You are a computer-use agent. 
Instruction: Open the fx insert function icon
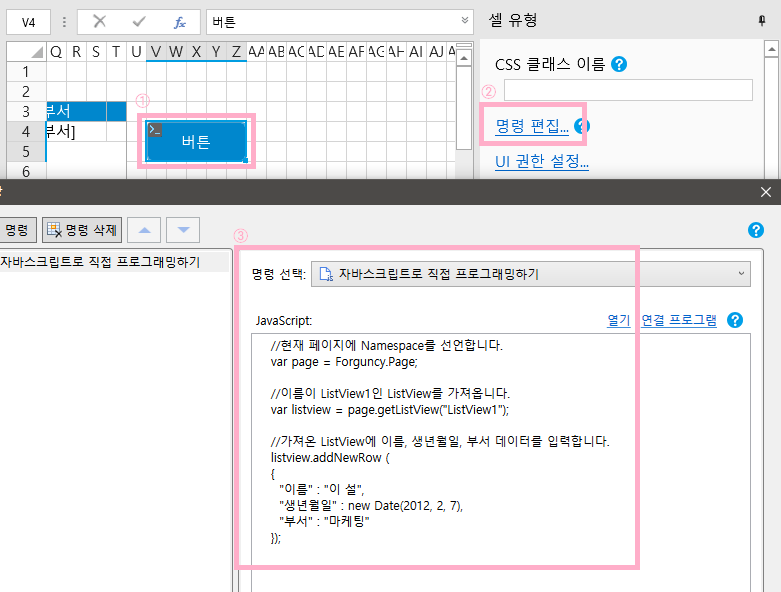pos(179,21)
